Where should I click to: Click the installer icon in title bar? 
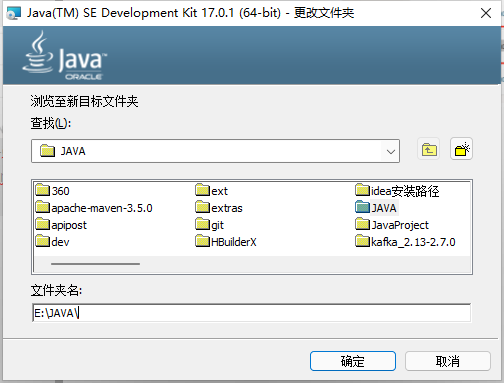pos(14,13)
